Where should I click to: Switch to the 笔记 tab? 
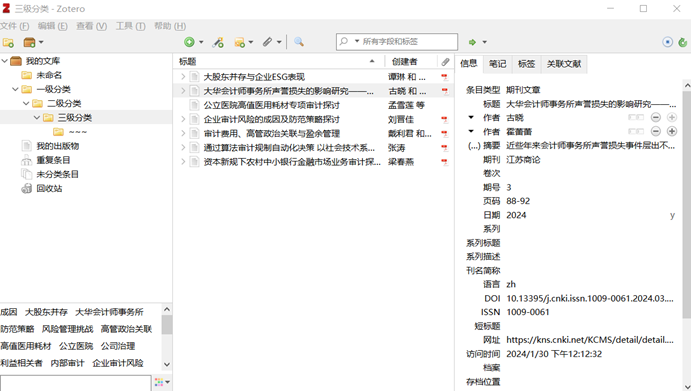pos(498,64)
